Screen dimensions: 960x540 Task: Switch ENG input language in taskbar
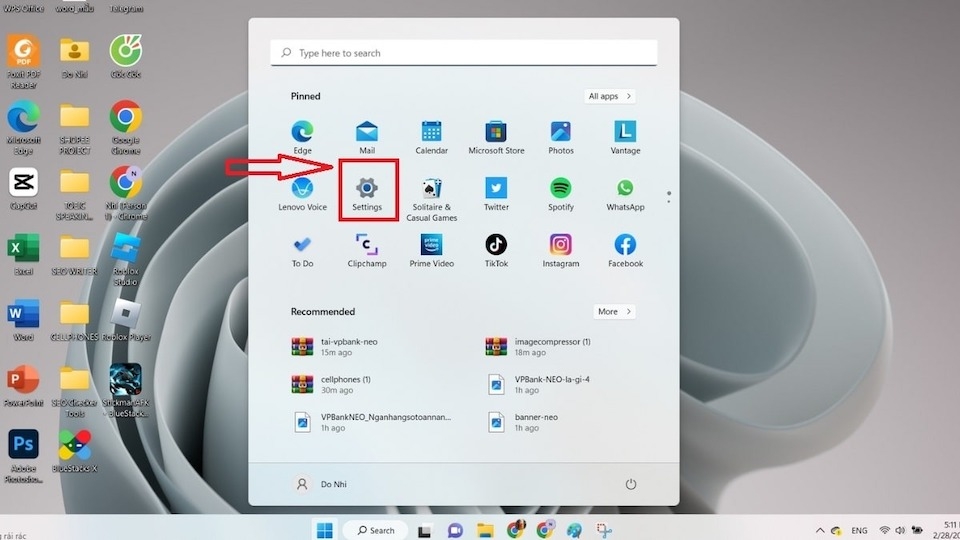tap(859, 530)
